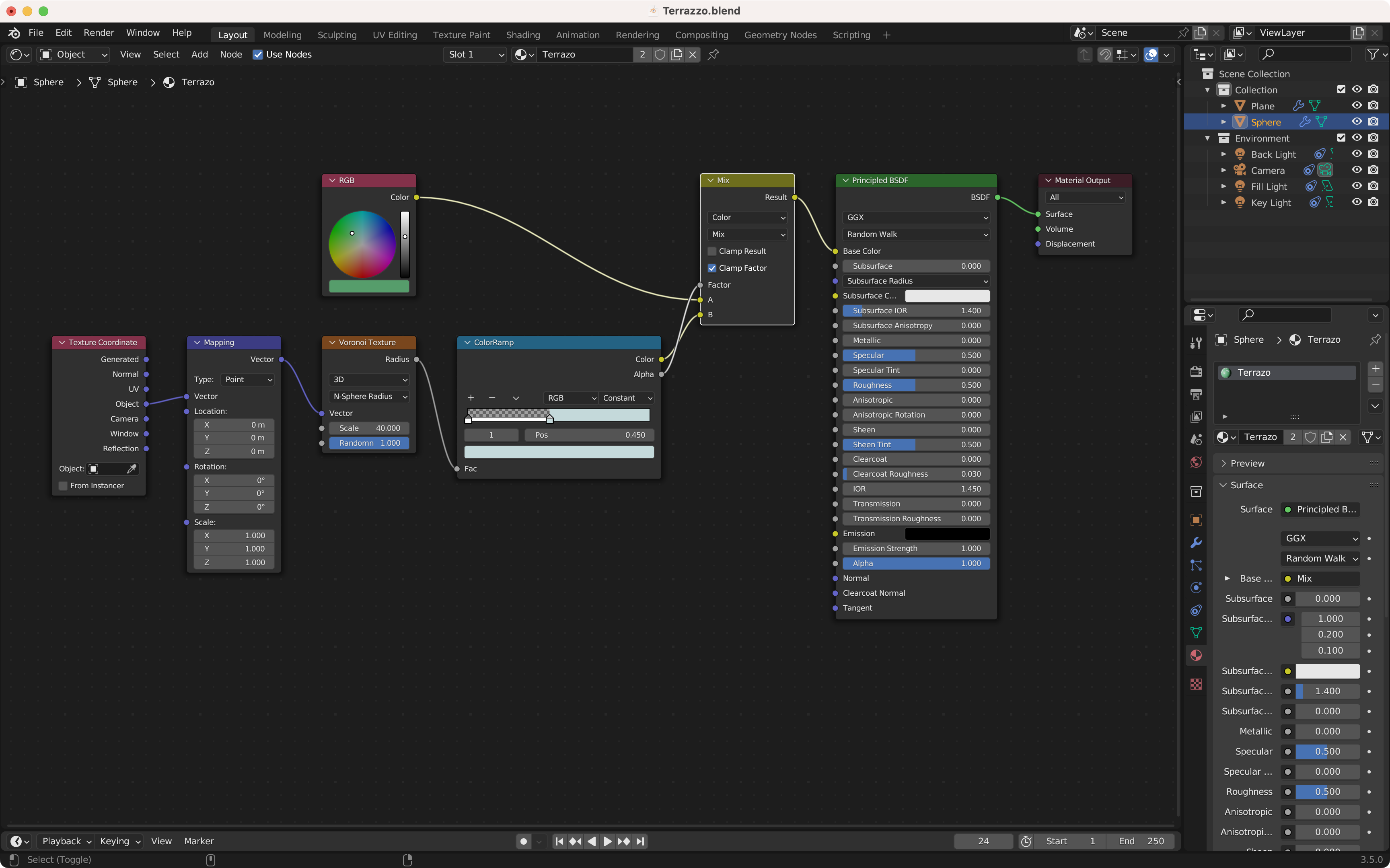Open the World properties tab icon

[1196, 462]
